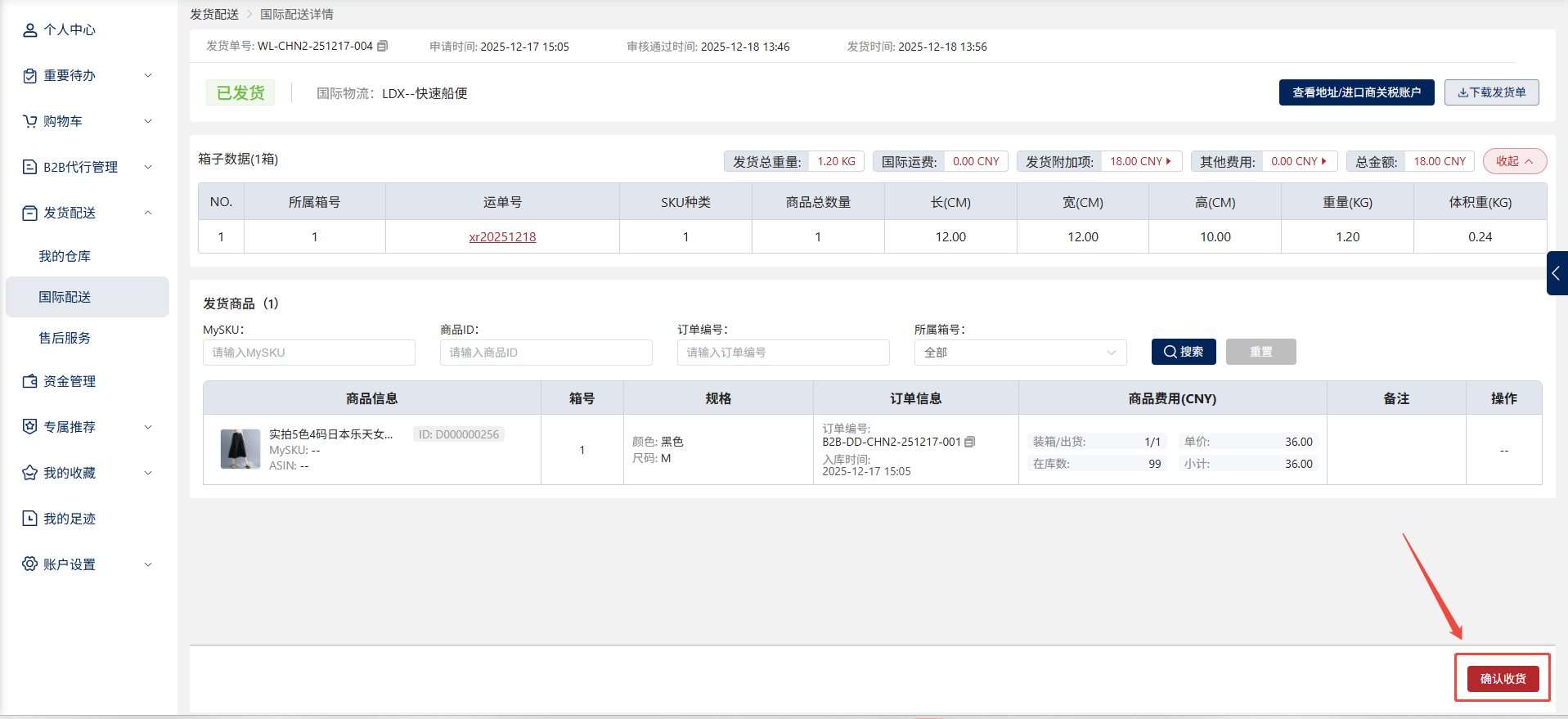This screenshot has height=719, width=1568.
Task: Click product title 实拍5色4码日本乐天女...
Action: coord(331,435)
